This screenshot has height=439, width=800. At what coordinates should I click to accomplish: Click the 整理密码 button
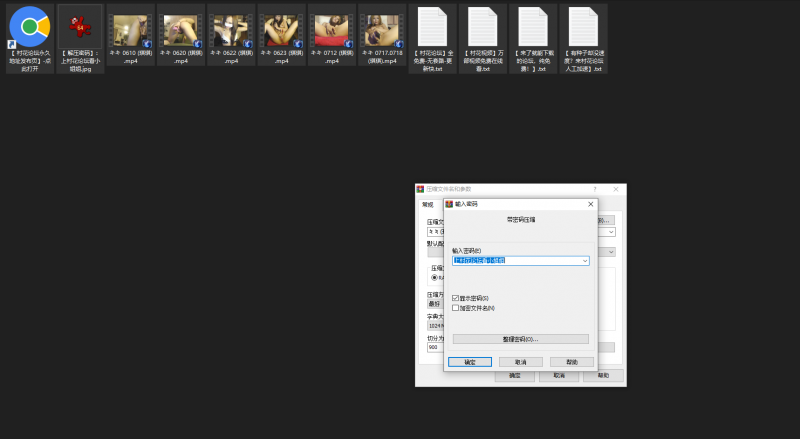tap(520, 339)
